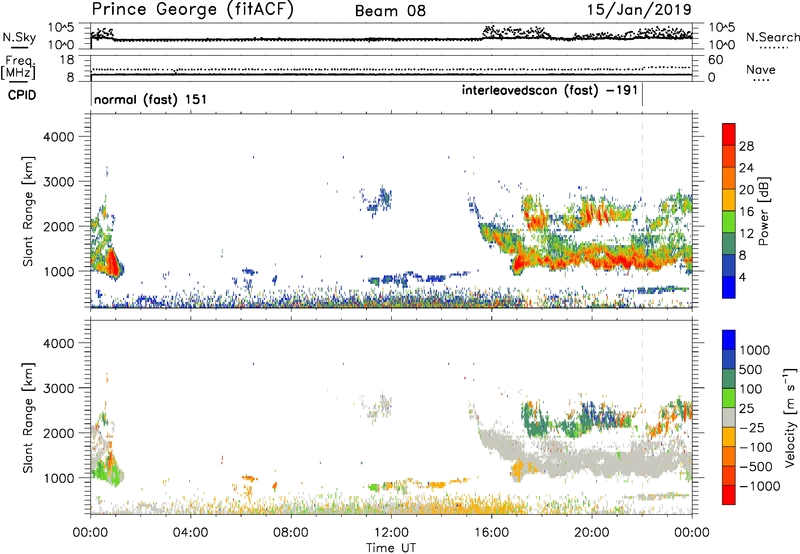Screen dimensions: 800x554
Task: Click the '04:00' time tick label
Action: click(190, 533)
